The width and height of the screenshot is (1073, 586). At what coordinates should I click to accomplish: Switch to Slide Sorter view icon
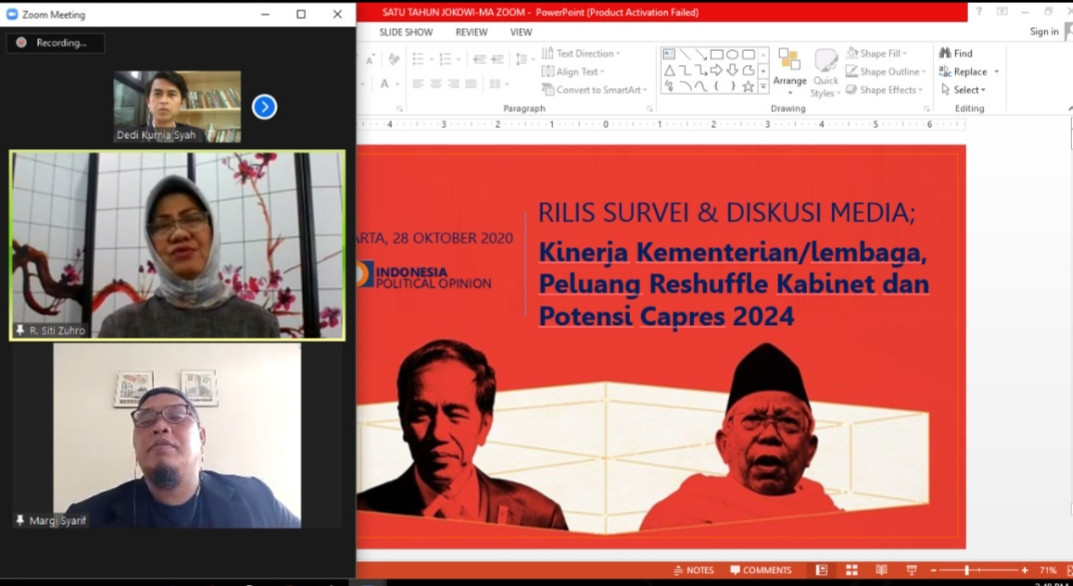point(852,570)
